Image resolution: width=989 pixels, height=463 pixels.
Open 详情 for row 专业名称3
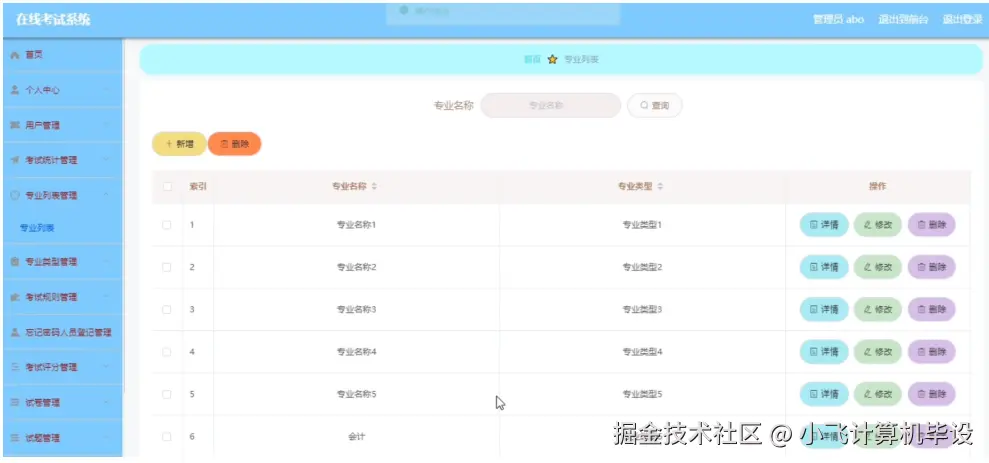[824, 309]
